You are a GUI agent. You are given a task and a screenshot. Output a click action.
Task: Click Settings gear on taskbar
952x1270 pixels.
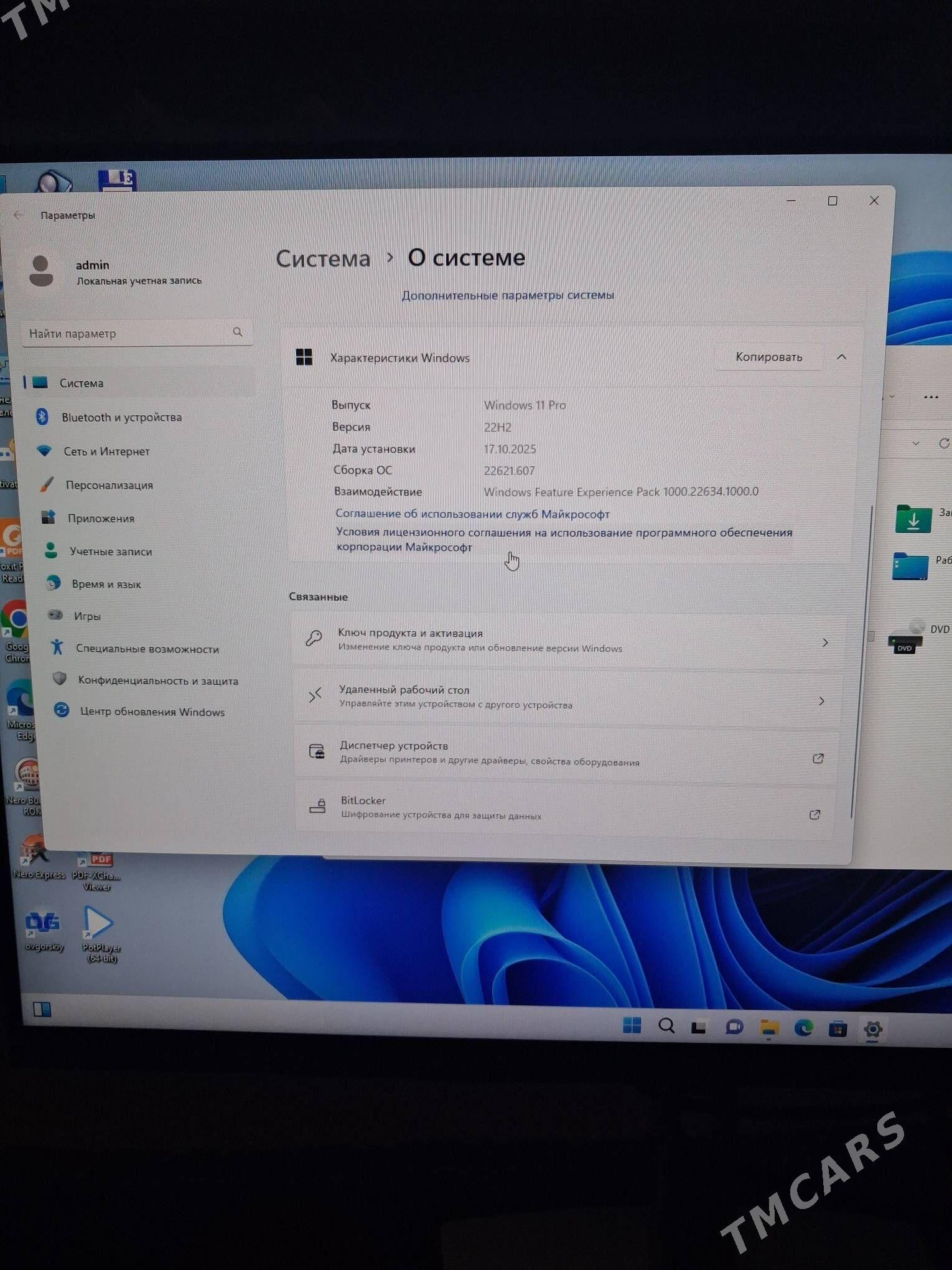873,1030
